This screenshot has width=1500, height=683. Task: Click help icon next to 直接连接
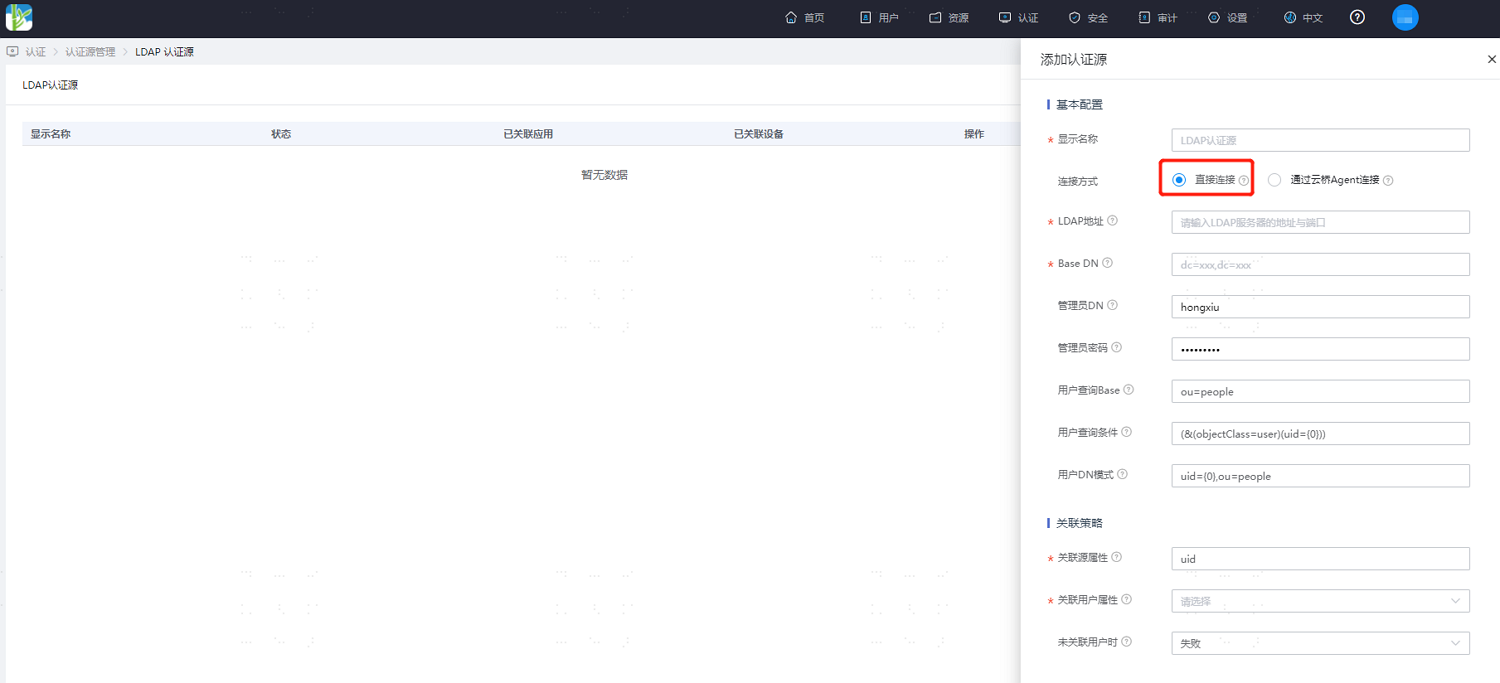pyautogui.click(x=1244, y=181)
